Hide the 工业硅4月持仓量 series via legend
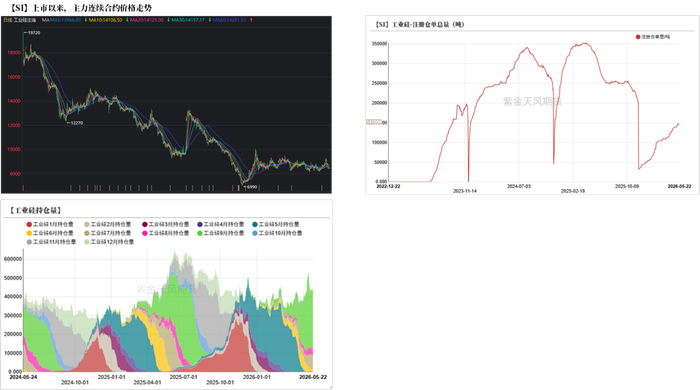Viewport: 700px width, 390px height. [221, 224]
